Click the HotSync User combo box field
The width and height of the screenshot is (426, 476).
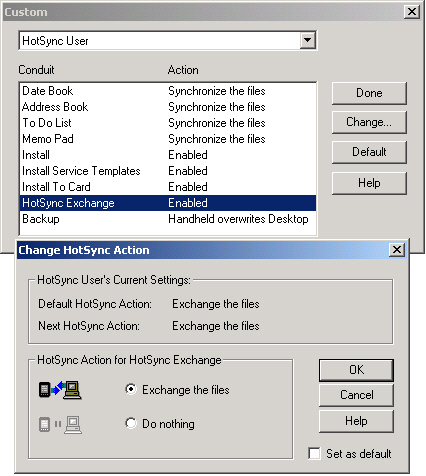[x=168, y=41]
